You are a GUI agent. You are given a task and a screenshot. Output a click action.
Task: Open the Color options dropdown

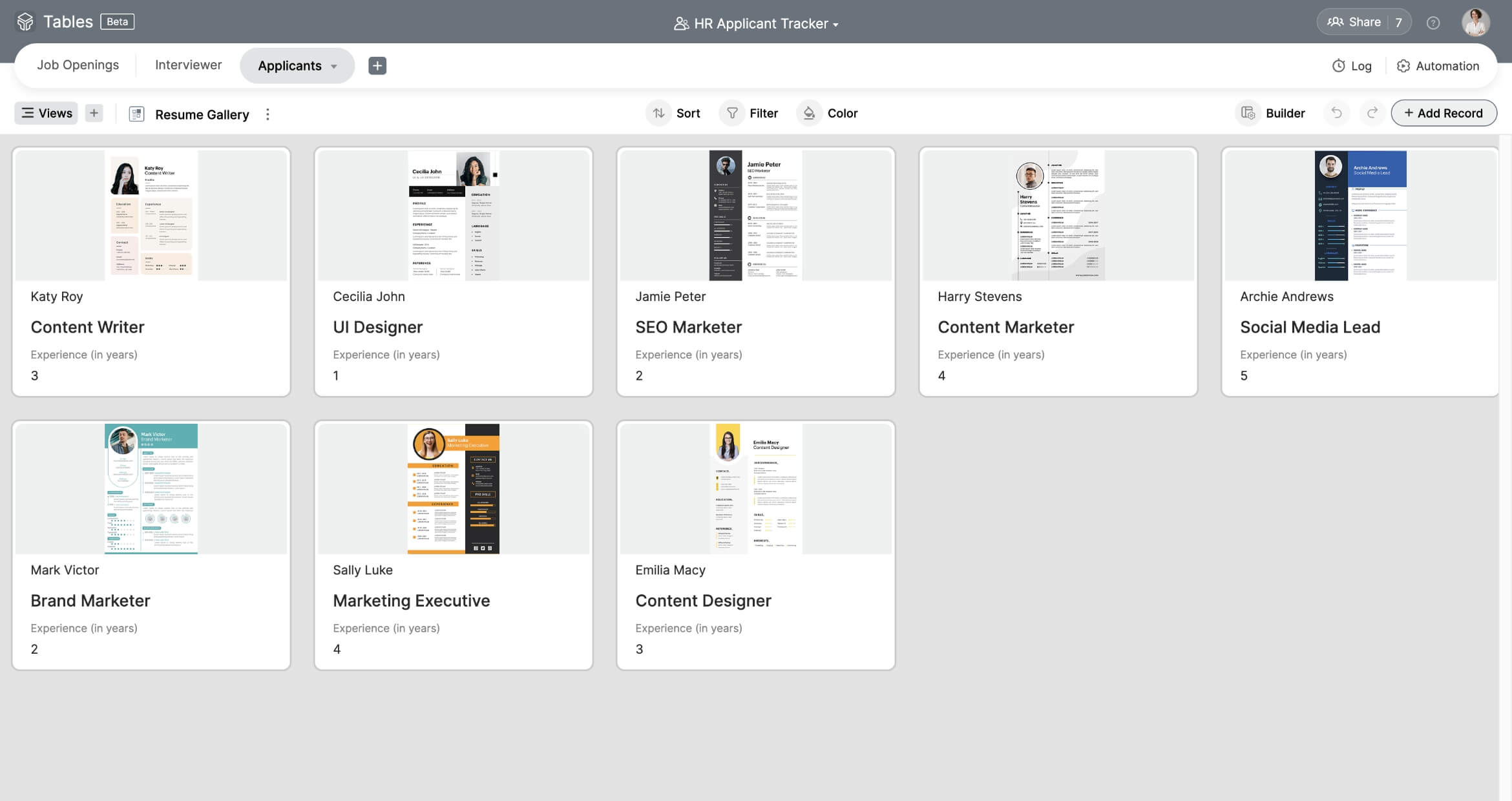point(828,113)
